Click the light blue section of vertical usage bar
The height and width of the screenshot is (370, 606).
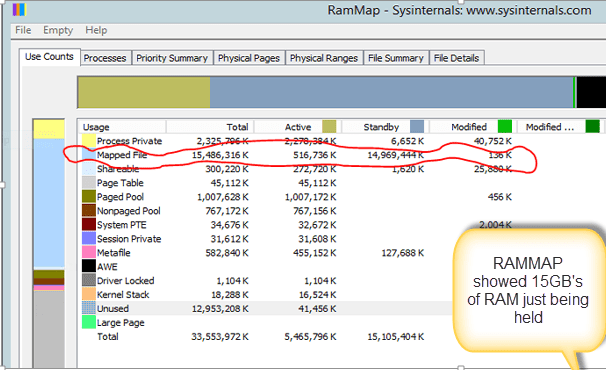pos(49,203)
